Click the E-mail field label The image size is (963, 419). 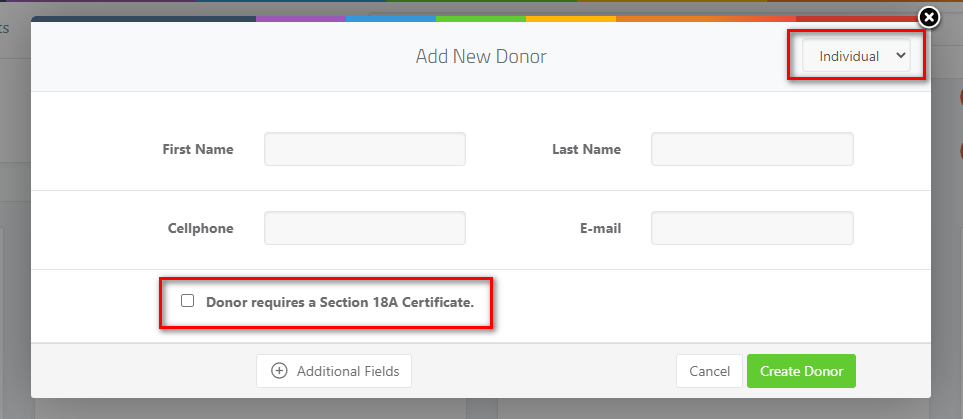point(601,229)
